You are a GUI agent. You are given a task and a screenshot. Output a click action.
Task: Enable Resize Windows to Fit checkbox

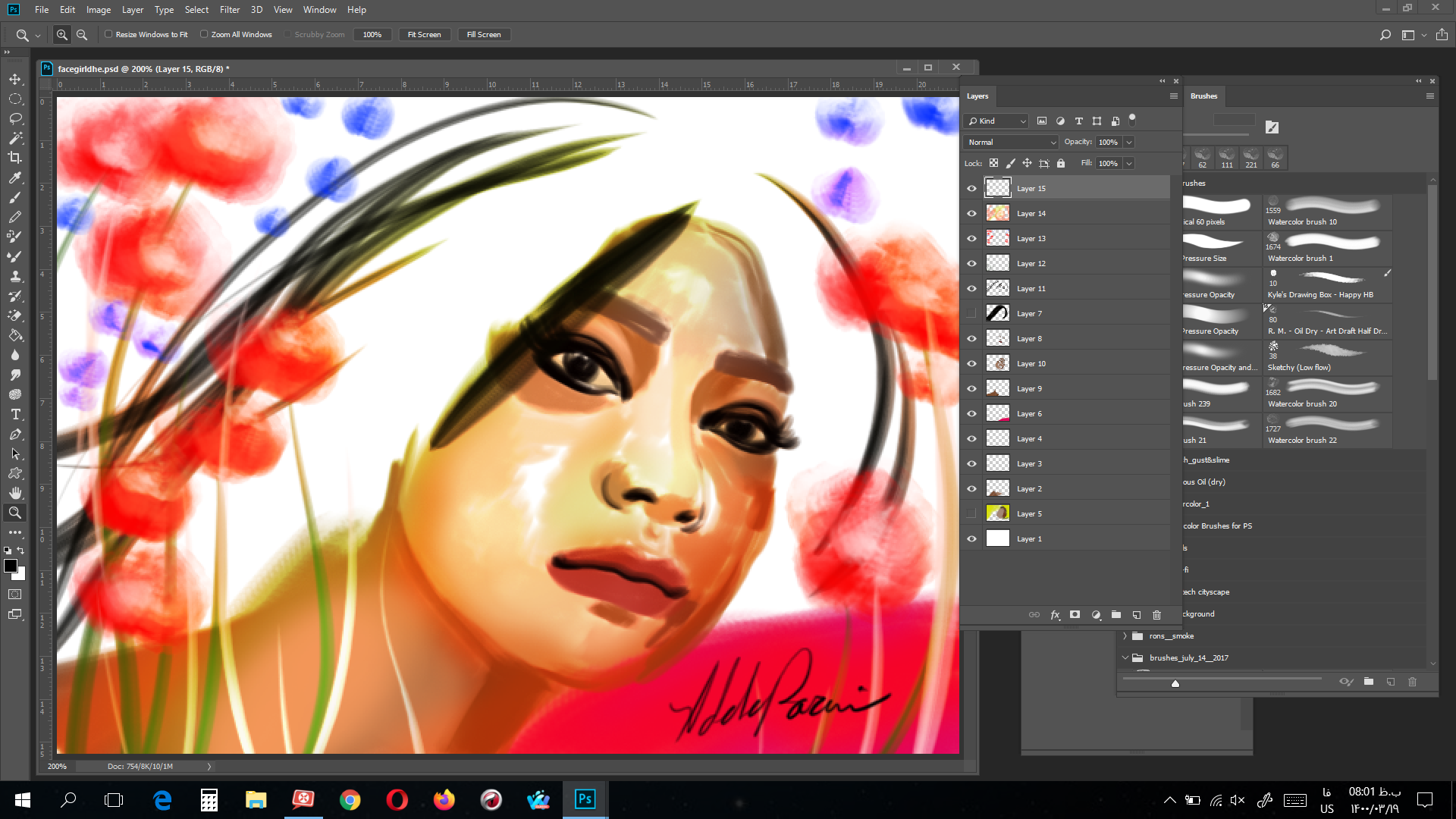(x=108, y=34)
